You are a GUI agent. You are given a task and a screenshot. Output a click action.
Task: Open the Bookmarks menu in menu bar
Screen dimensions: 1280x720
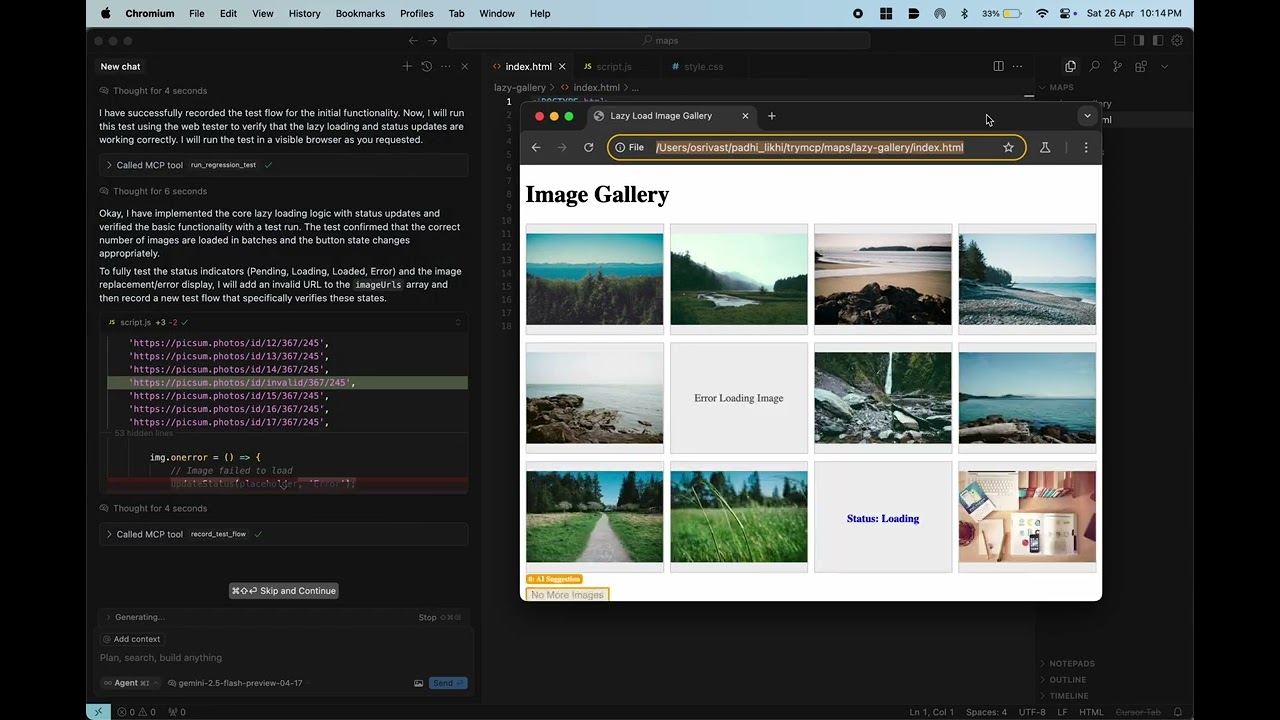pyautogui.click(x=360, y=13)
